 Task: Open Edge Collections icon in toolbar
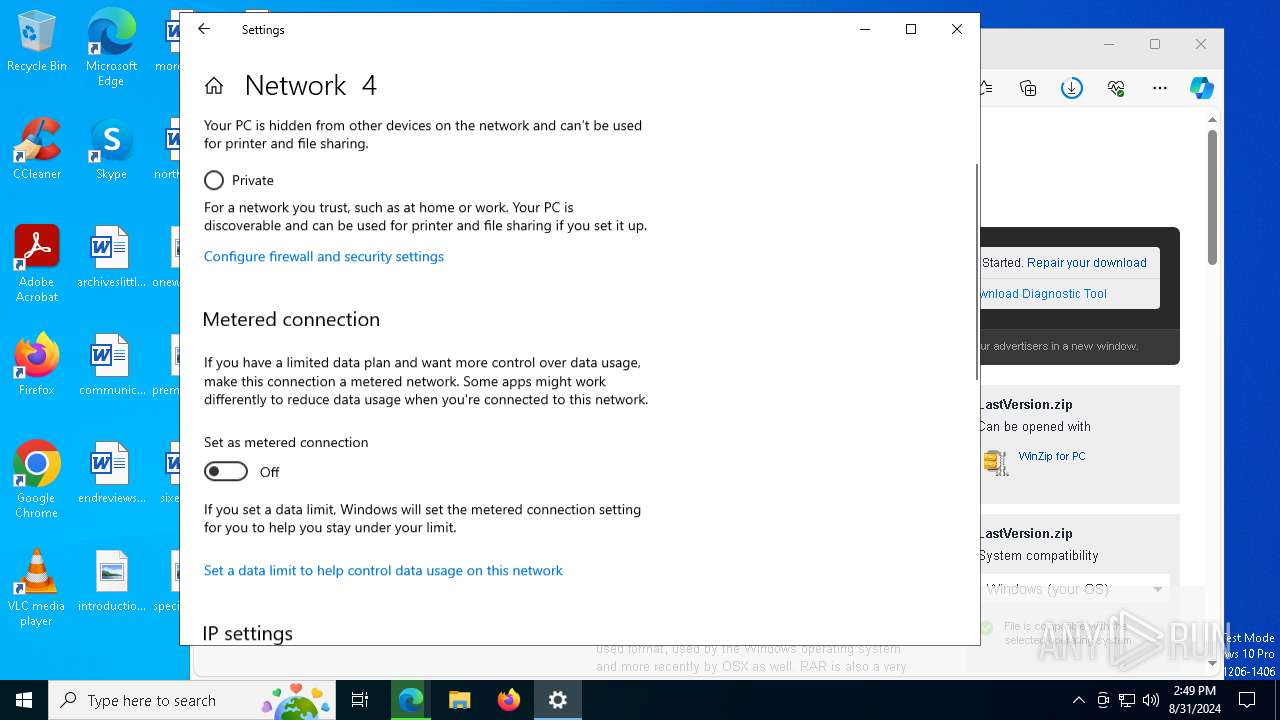click(1028, 88)
